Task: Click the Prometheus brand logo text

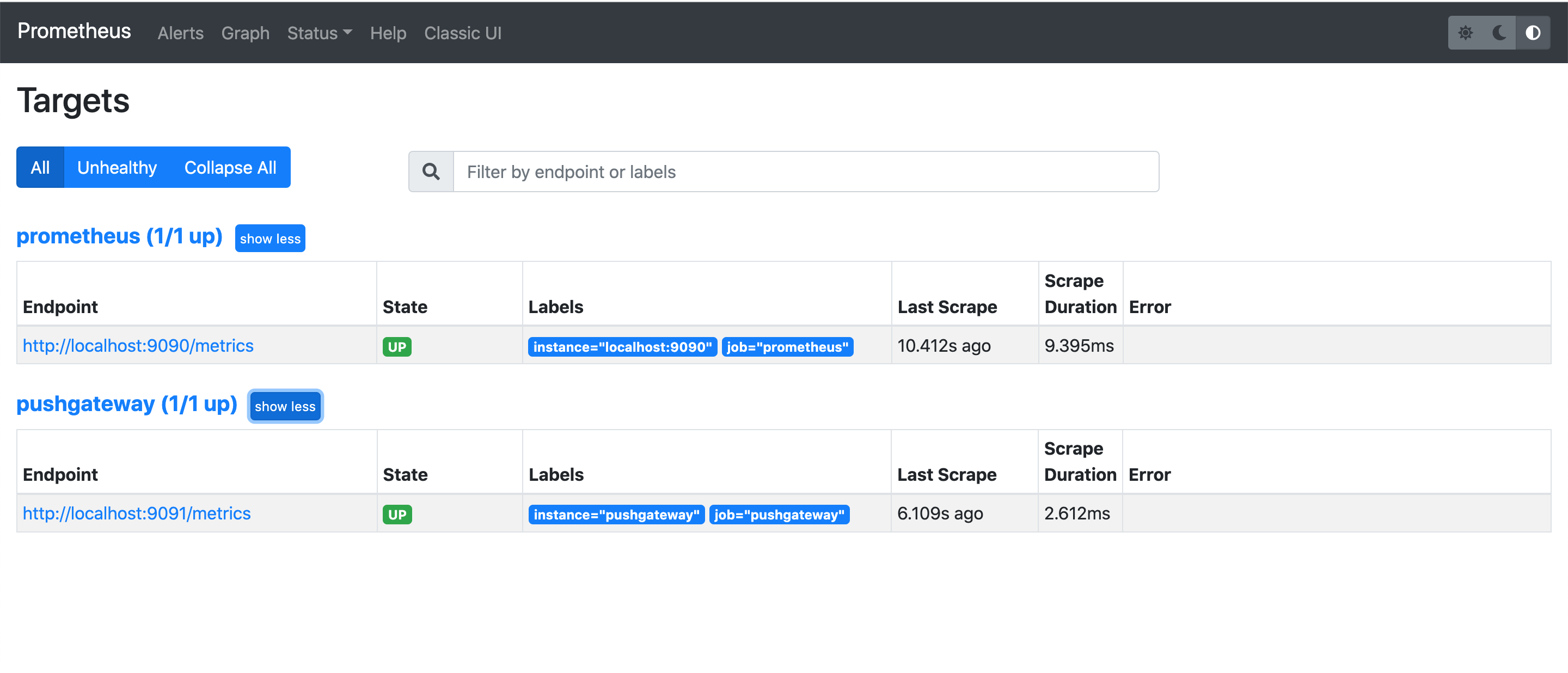Action: [73, 31]
